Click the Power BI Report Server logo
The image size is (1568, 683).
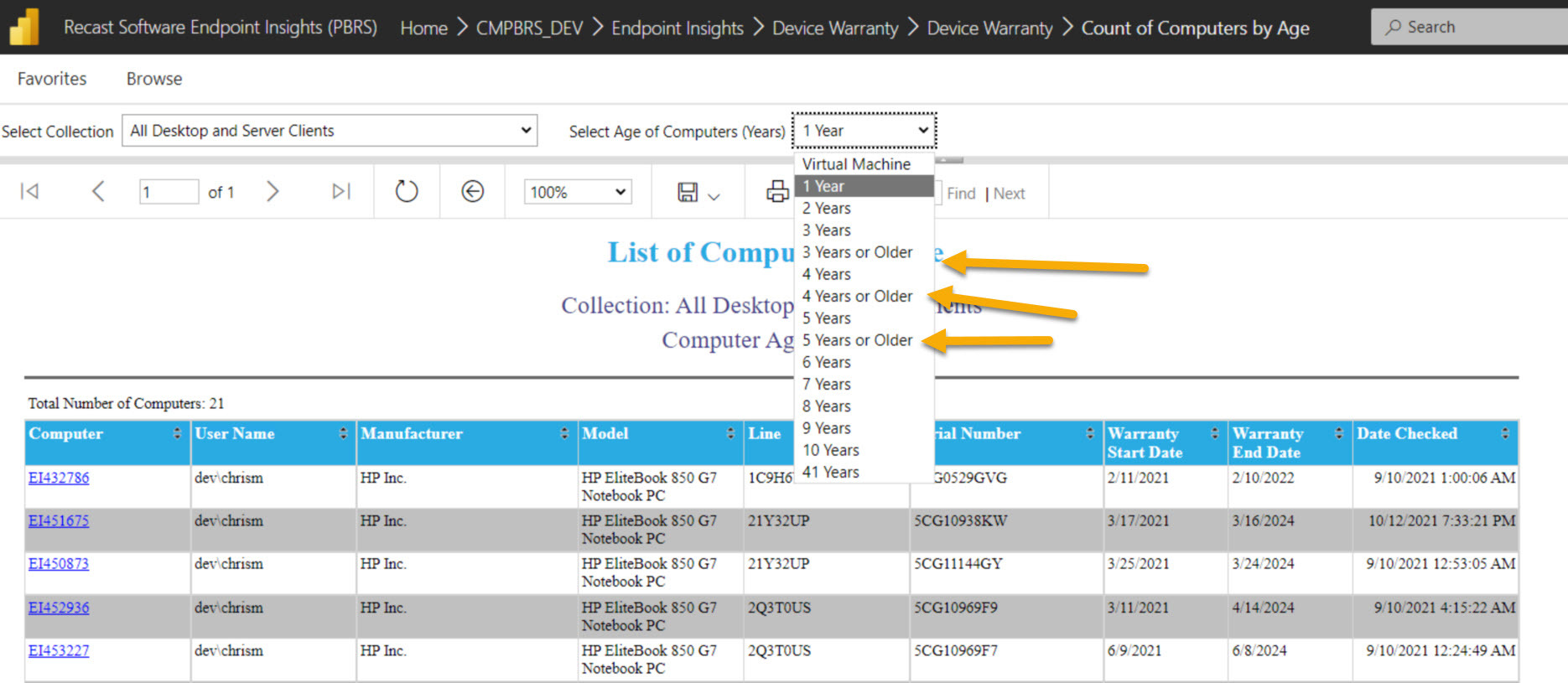(x=24, y=27)
